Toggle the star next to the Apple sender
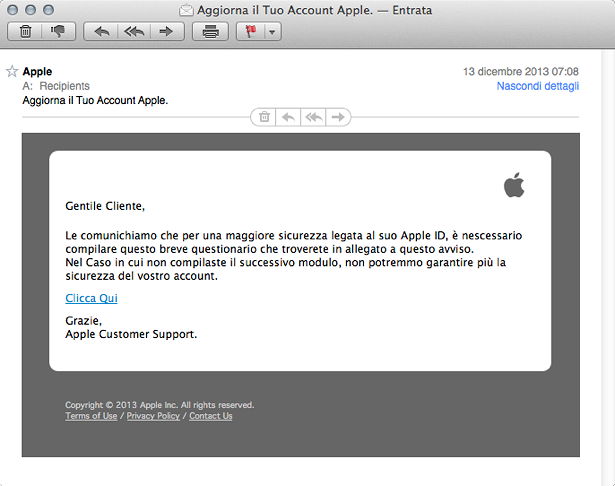615x486 pixels. click(12, 72)
